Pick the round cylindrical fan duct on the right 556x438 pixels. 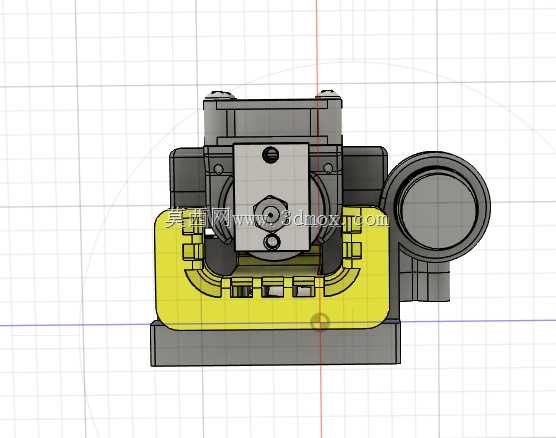pyautogui.click(x=437, y=206)
